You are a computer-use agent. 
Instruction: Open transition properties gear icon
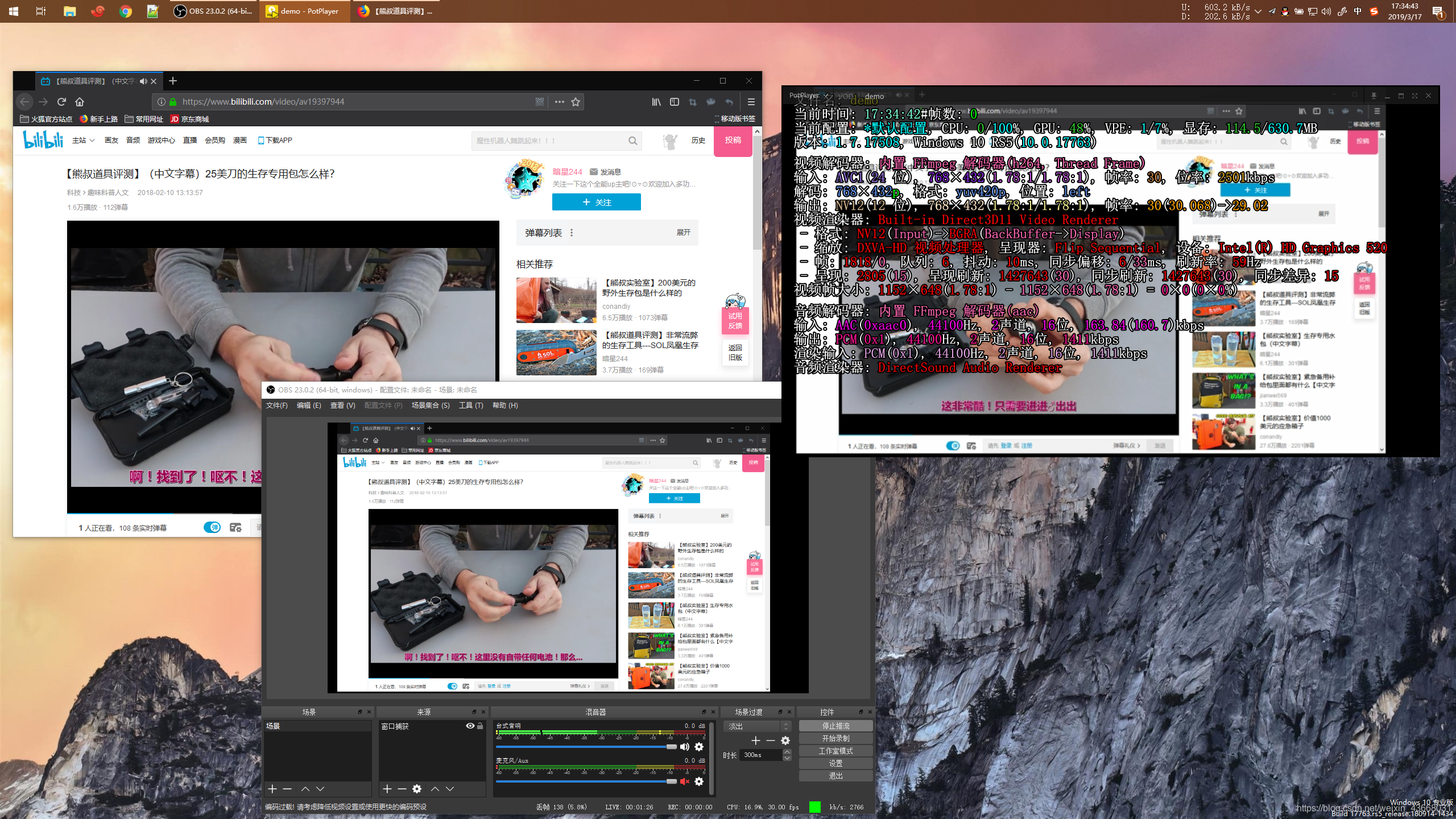[x=785, y=741]
